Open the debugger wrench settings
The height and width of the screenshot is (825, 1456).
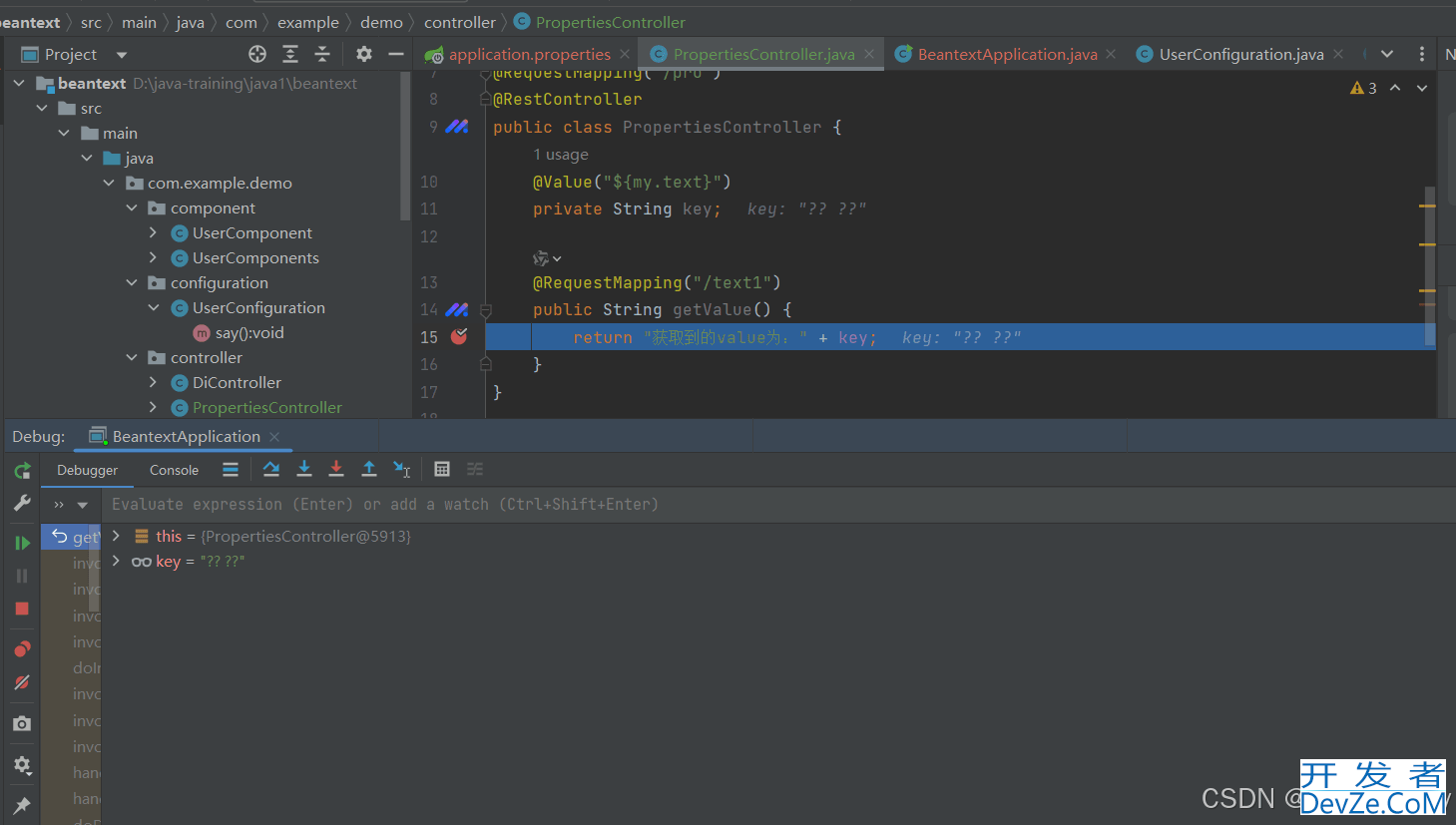[x=22, y=503]
